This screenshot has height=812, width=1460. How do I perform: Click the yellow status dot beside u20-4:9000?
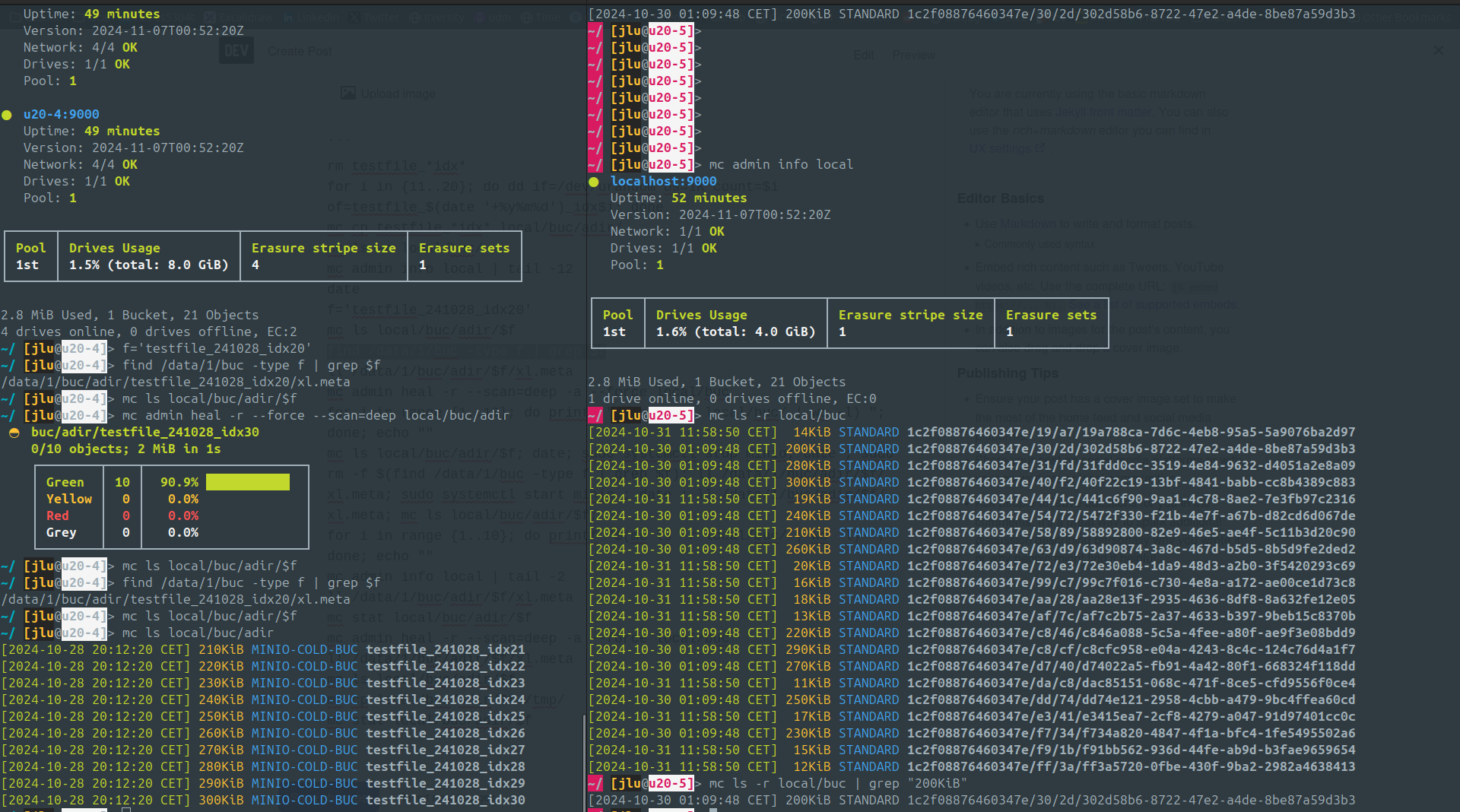7,115
